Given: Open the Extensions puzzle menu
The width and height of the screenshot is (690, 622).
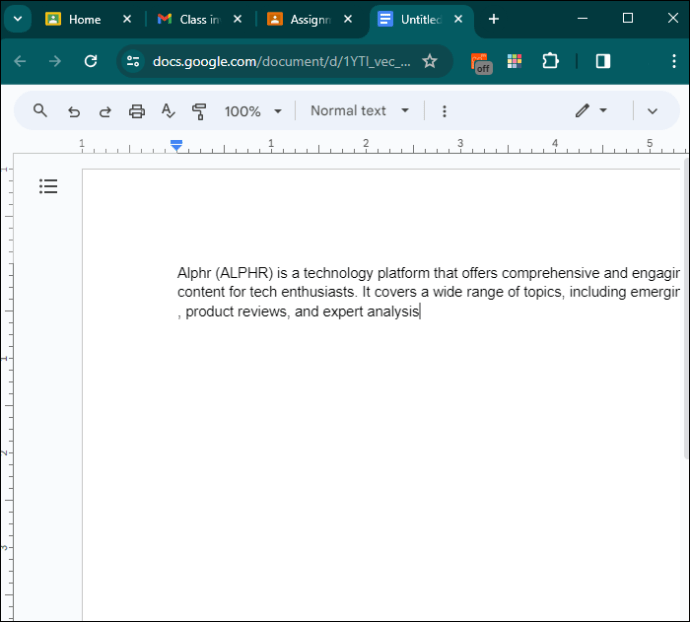Looking at the screenshot, I should (550, 61).
